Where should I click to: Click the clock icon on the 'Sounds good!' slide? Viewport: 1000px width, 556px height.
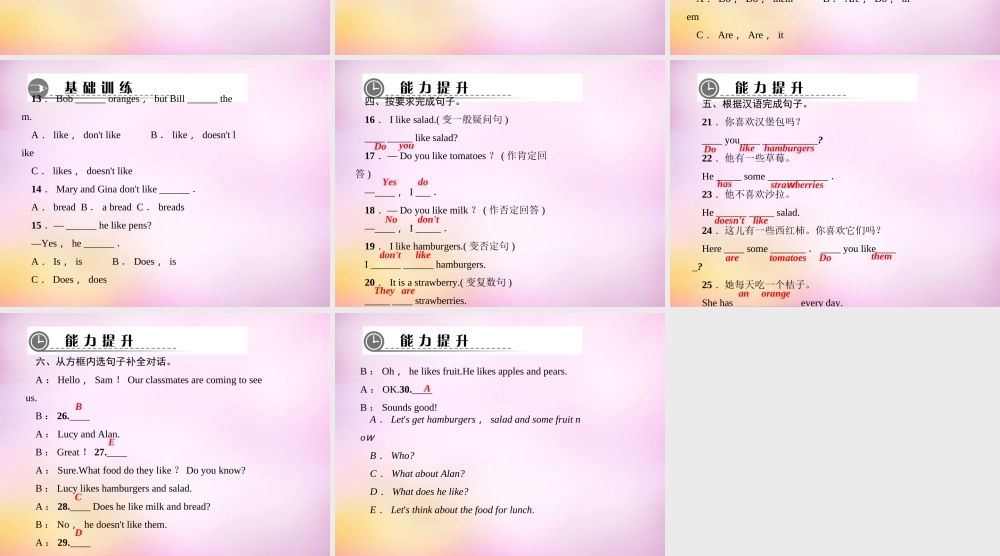(374, 341)
